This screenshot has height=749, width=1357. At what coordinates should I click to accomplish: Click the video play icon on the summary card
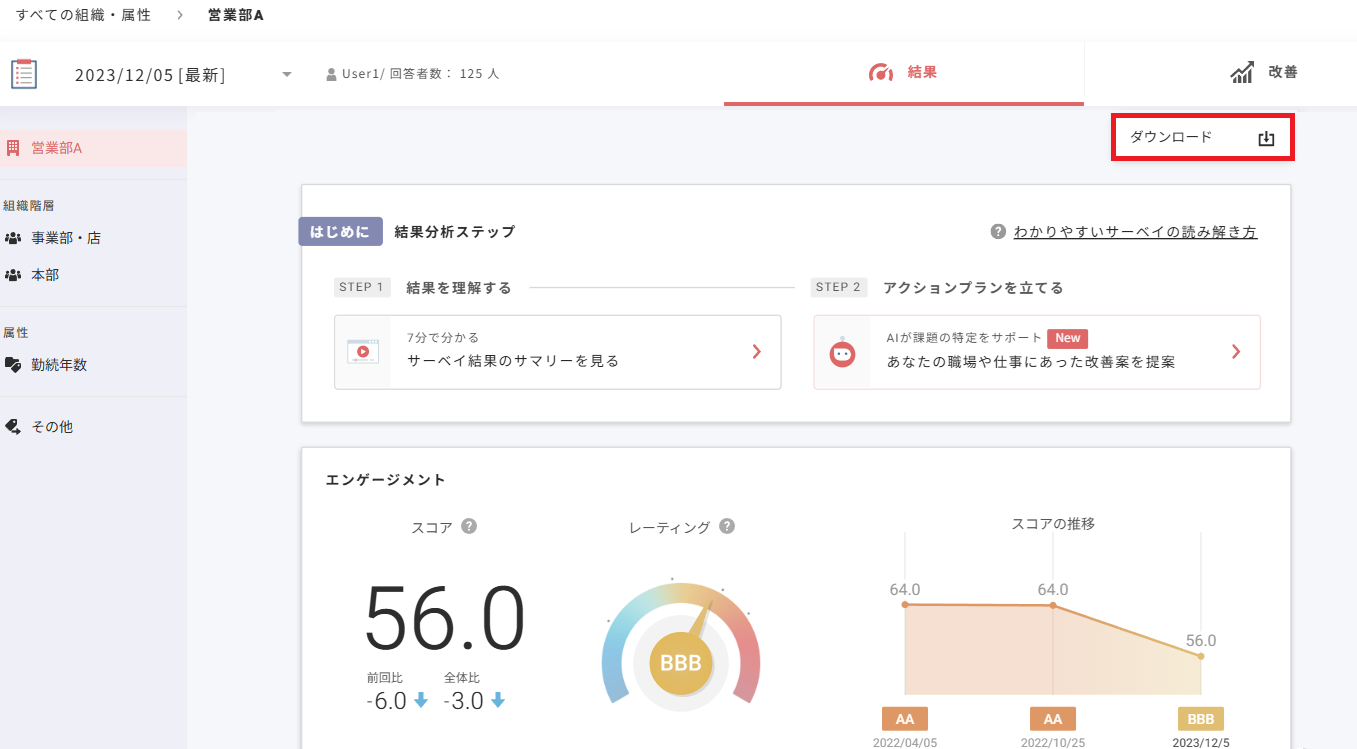[x=362, y=352]
